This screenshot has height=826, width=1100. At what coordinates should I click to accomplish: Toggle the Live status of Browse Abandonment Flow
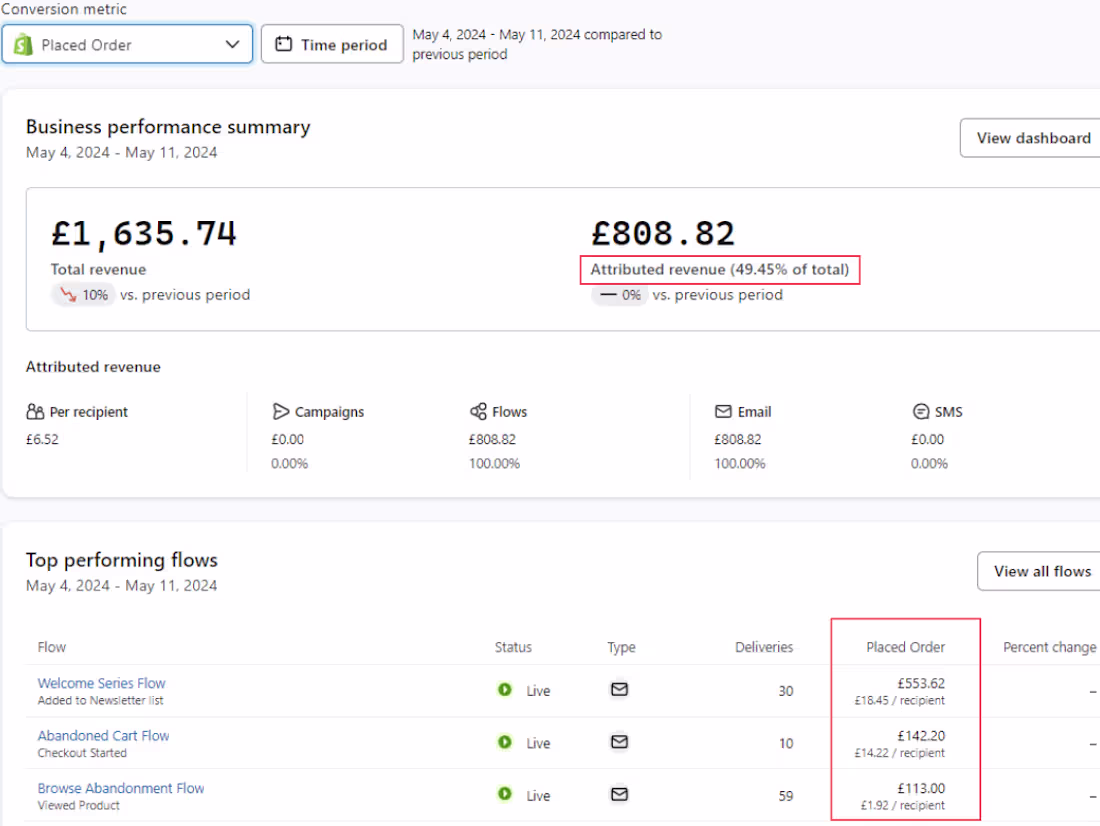503,795
